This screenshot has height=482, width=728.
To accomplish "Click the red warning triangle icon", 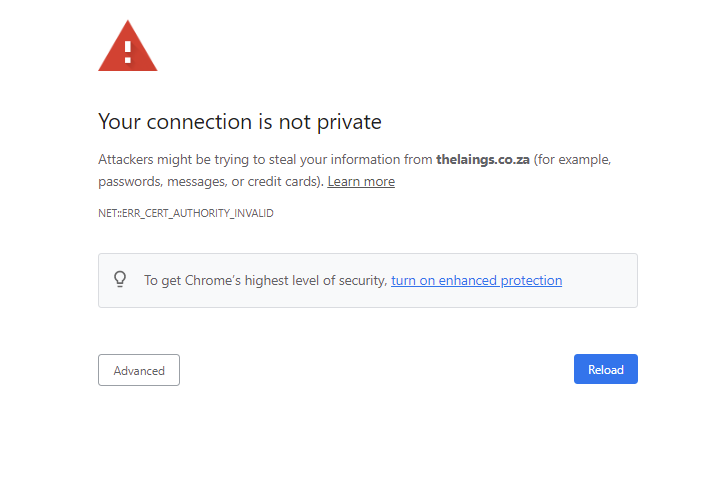I will [127, 47].
